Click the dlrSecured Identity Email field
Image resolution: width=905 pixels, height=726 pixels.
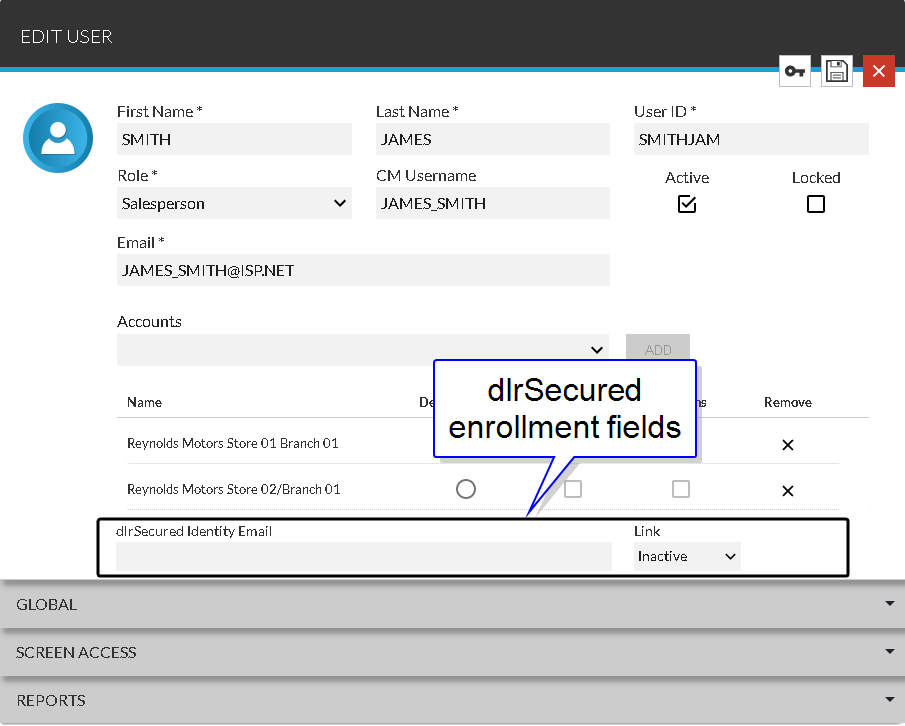[x=364, y=557]
